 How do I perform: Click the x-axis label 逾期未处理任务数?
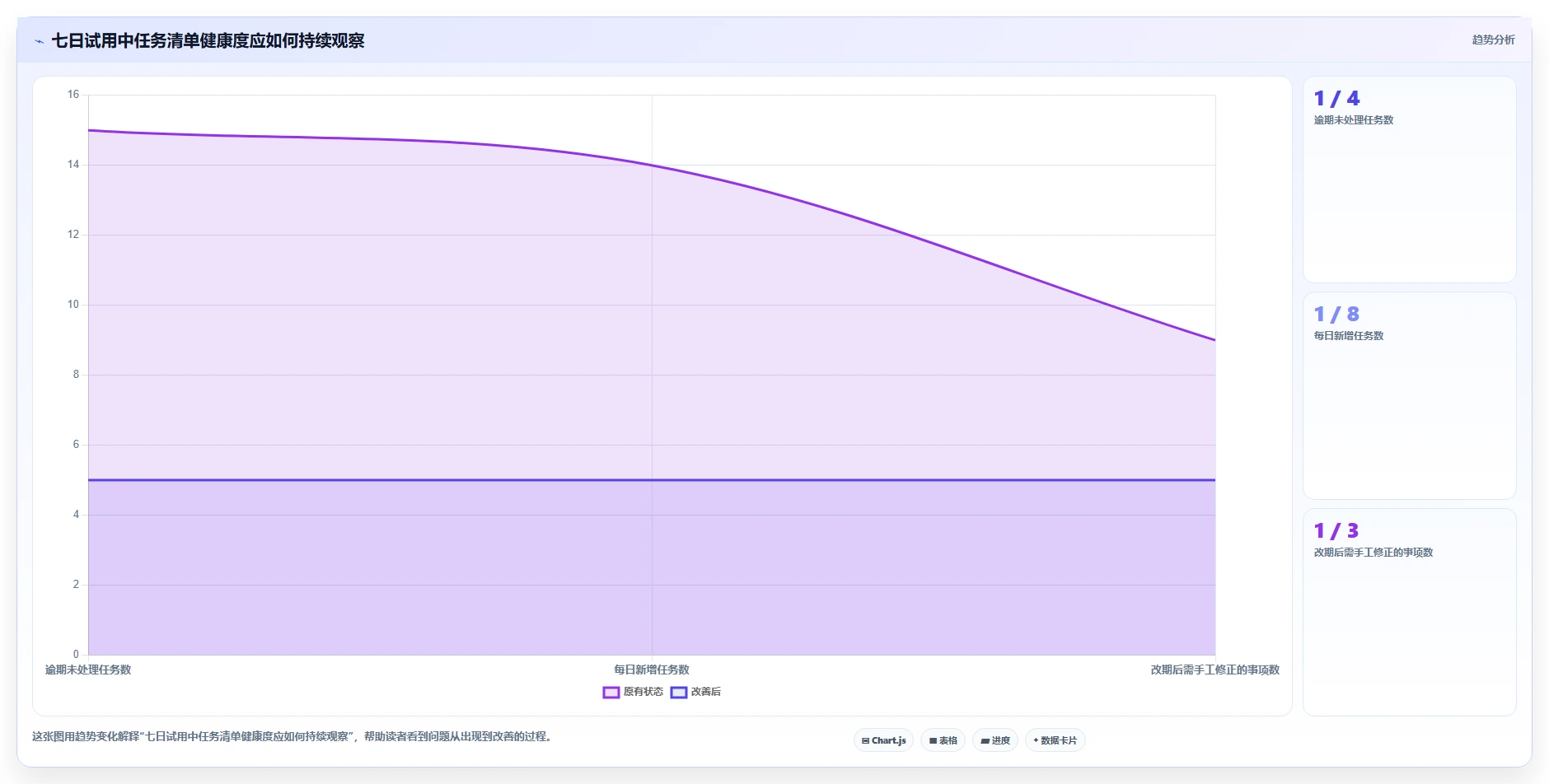tap(88, 670)
